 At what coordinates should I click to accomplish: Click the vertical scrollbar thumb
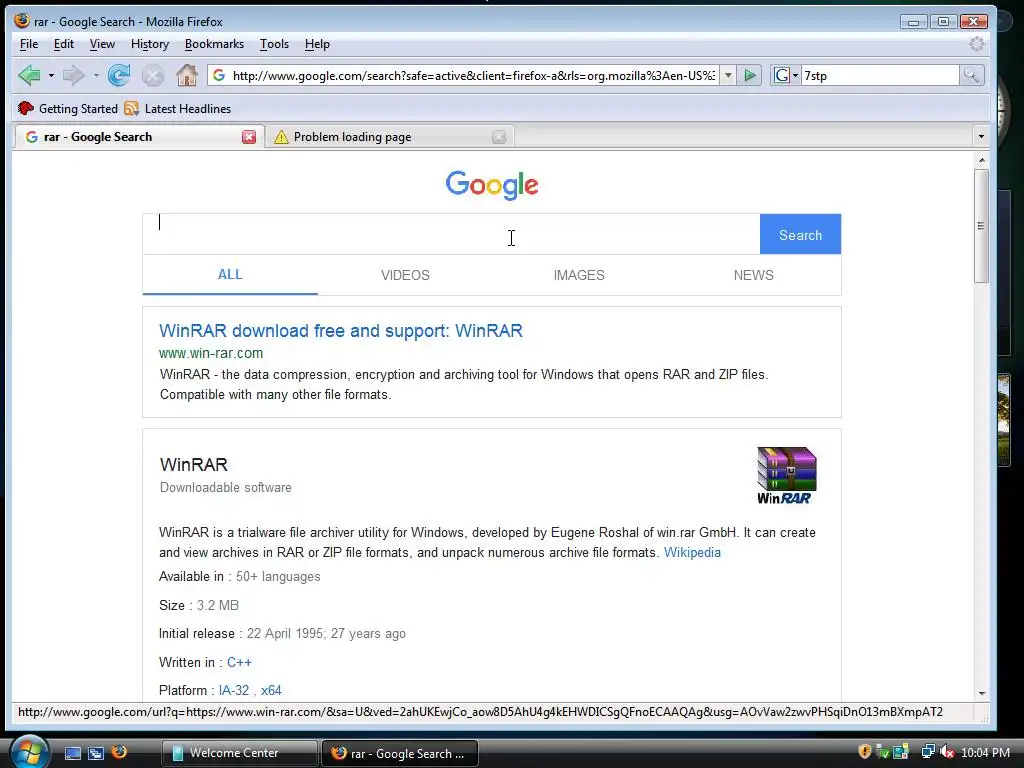981,226
